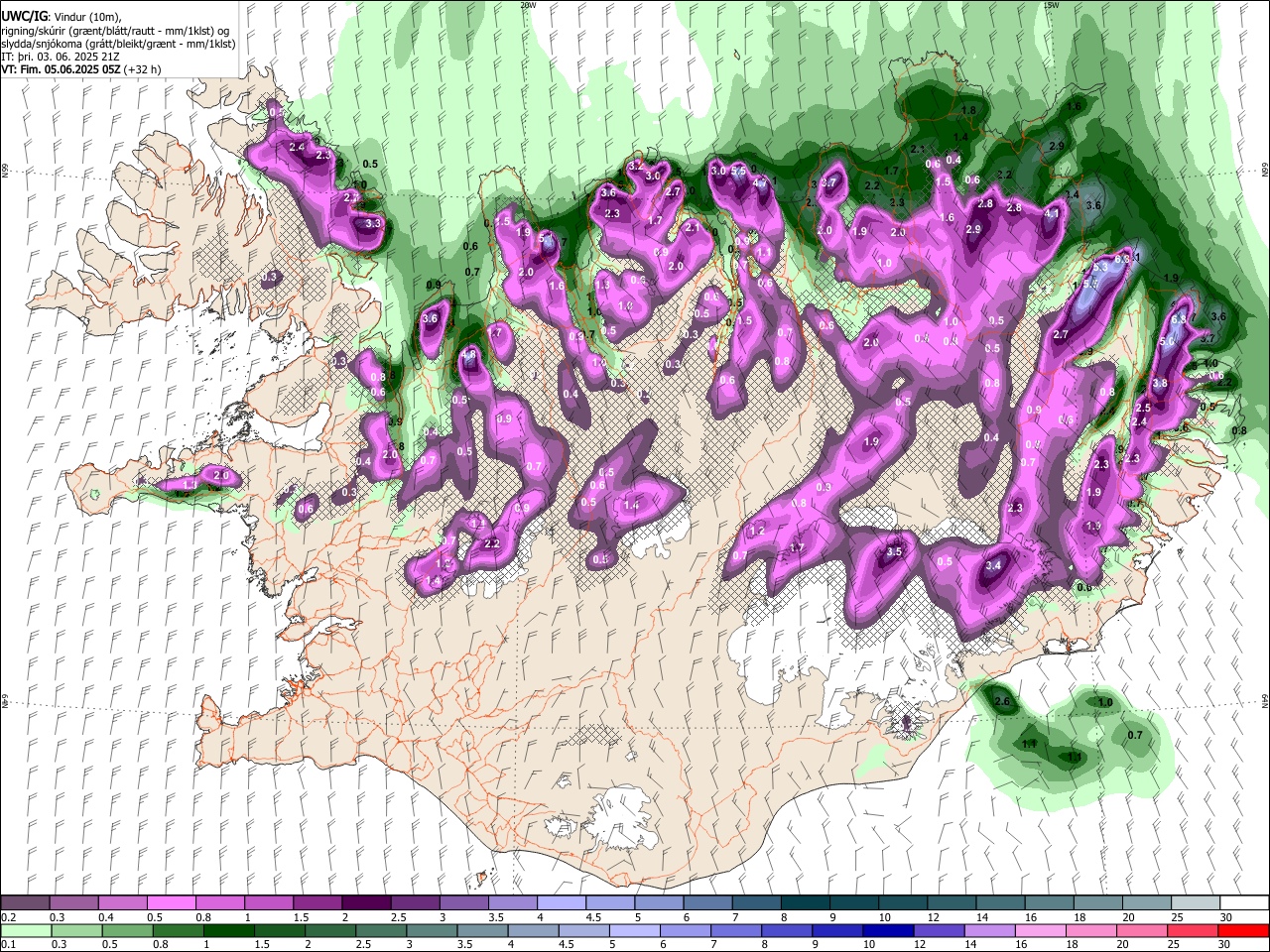Click the '5.3' value in the northeast snow band
This screenshot has width=1270, height=952.
pos(1099,268)
